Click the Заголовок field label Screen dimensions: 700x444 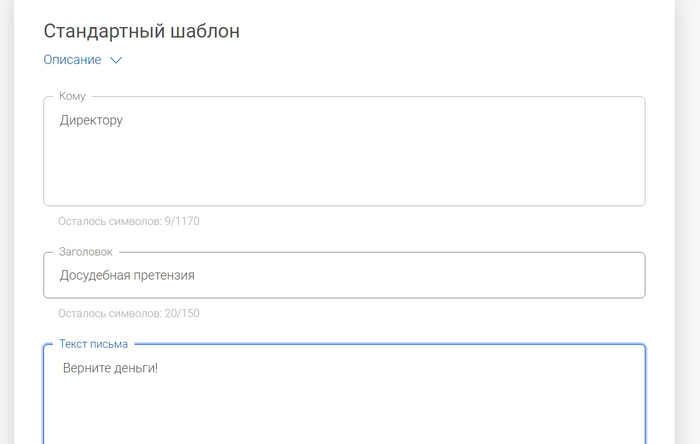point(85,252)
